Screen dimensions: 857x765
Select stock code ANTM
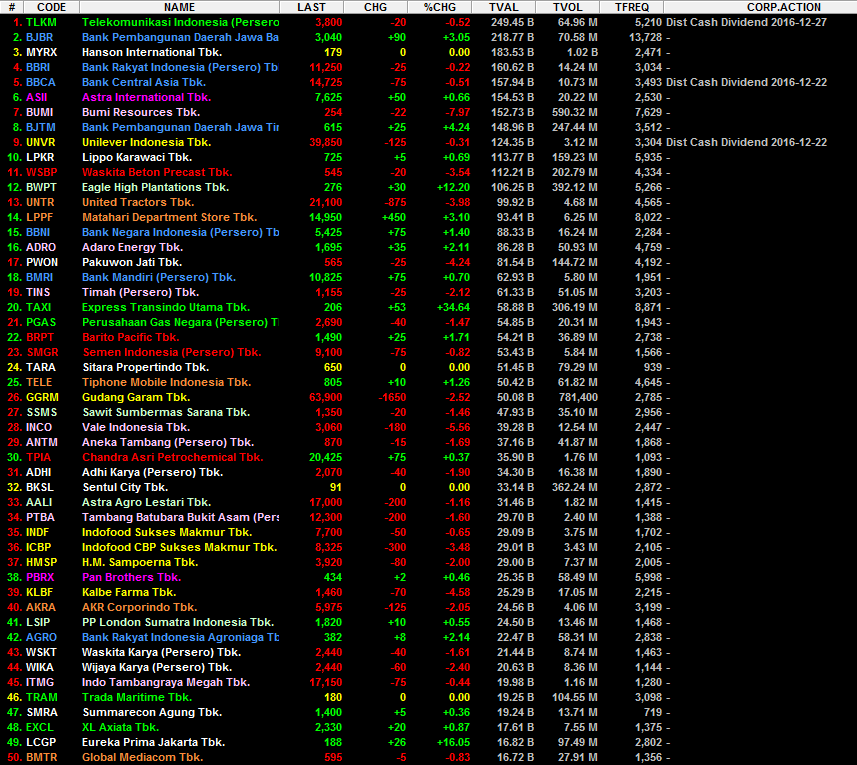pyautogui.click(x=42, y=443)
